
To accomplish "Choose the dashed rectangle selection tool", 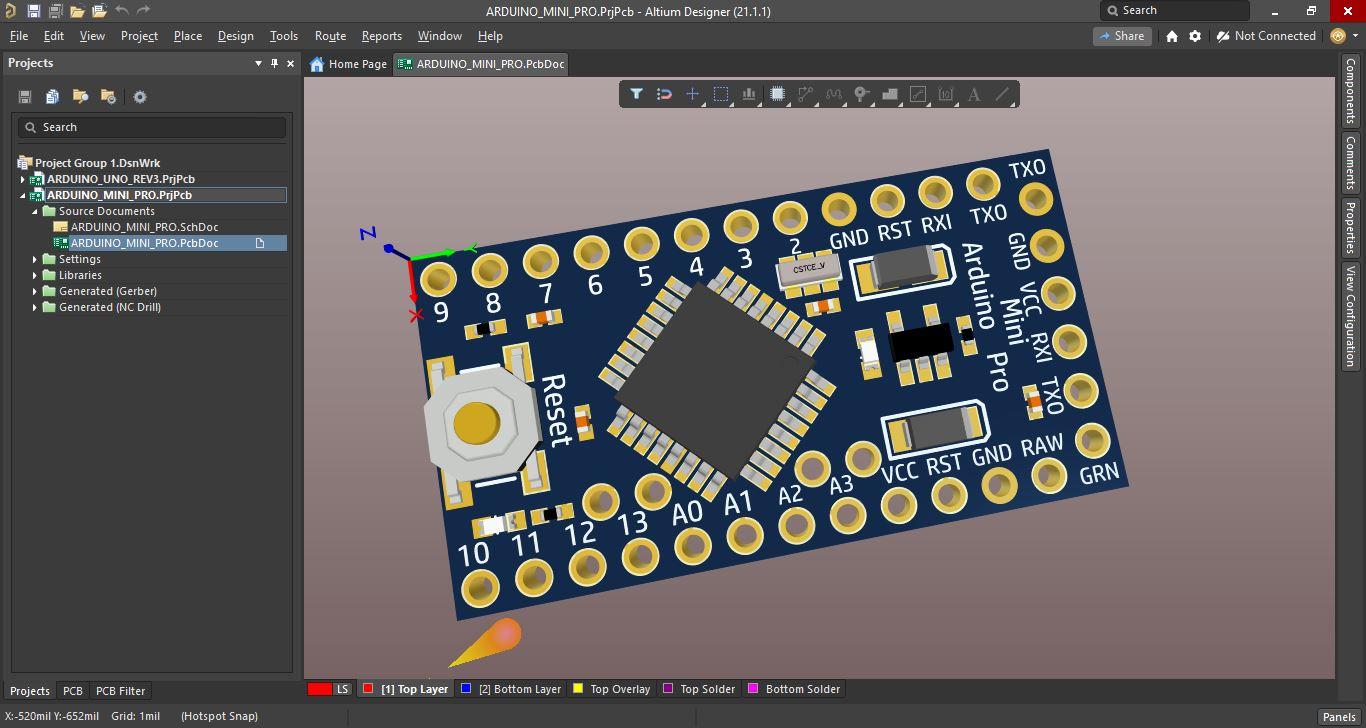I will (x=720, y=94).
